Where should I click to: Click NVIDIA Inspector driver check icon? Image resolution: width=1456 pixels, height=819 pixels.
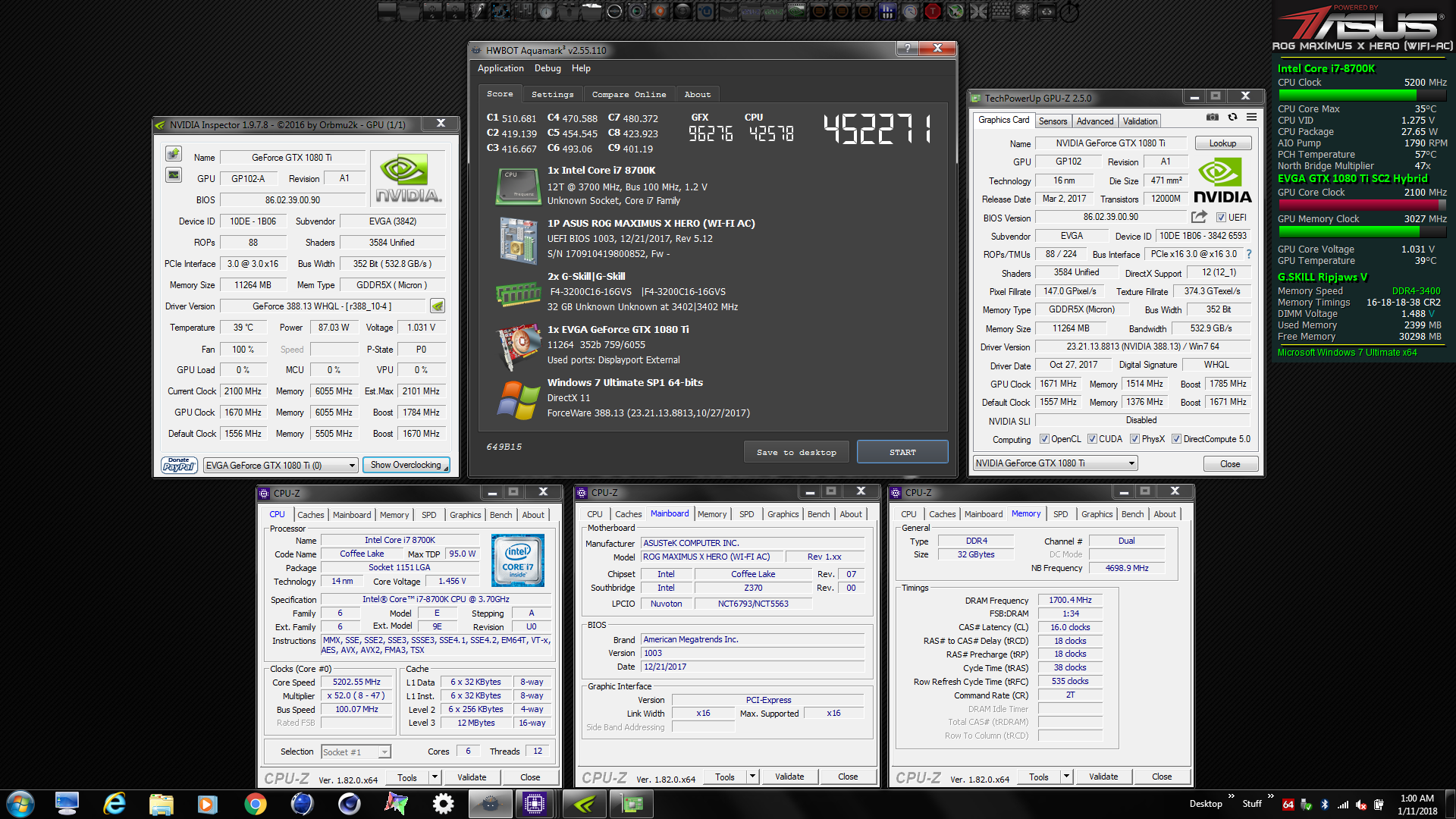[x=438, y=306]
